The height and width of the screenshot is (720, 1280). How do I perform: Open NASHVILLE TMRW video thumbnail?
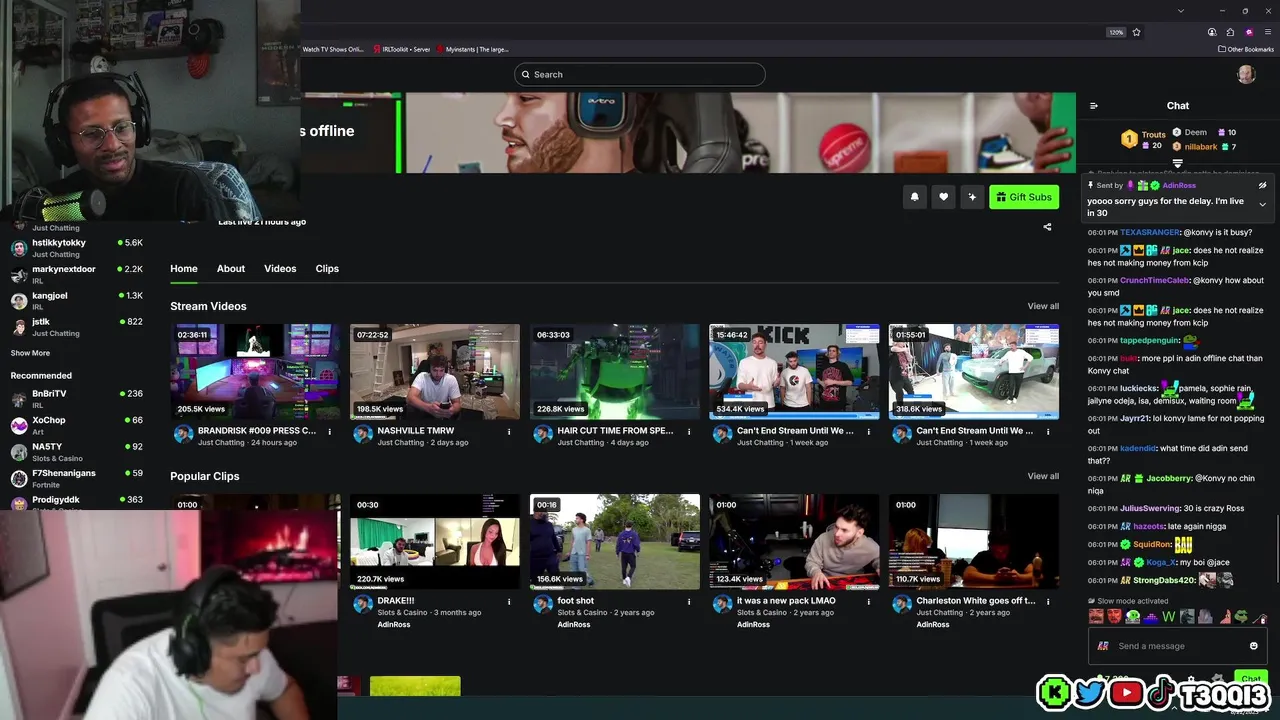[435, 371]
